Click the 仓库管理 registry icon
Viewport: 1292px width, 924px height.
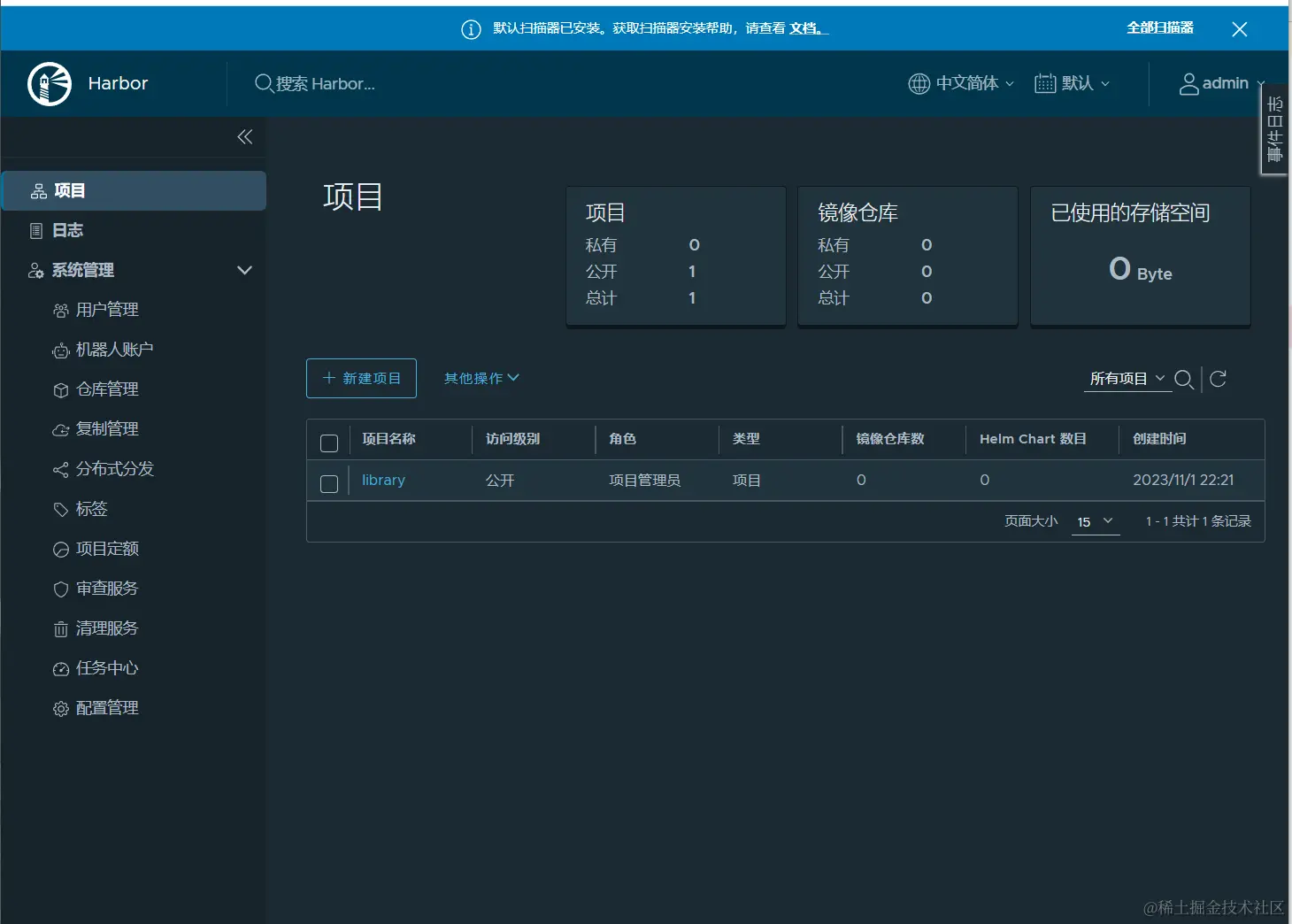pyautogui.click(x=61, y=390)
